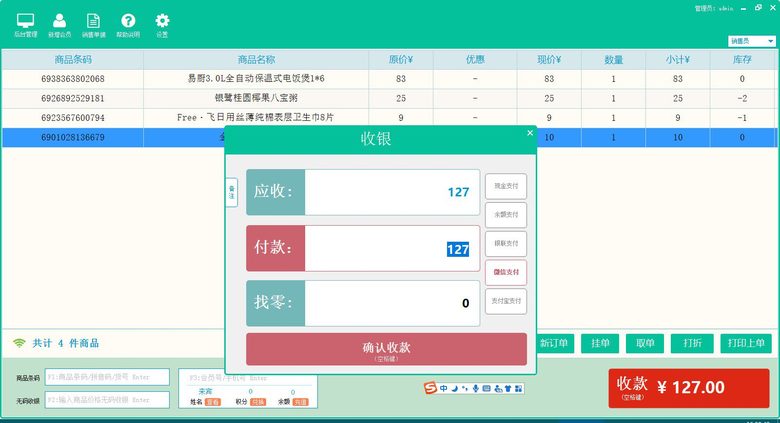Sort by 商品条码 column header
Image resolution: width=780 pixels, height=423 pixels.
[73, 60]
